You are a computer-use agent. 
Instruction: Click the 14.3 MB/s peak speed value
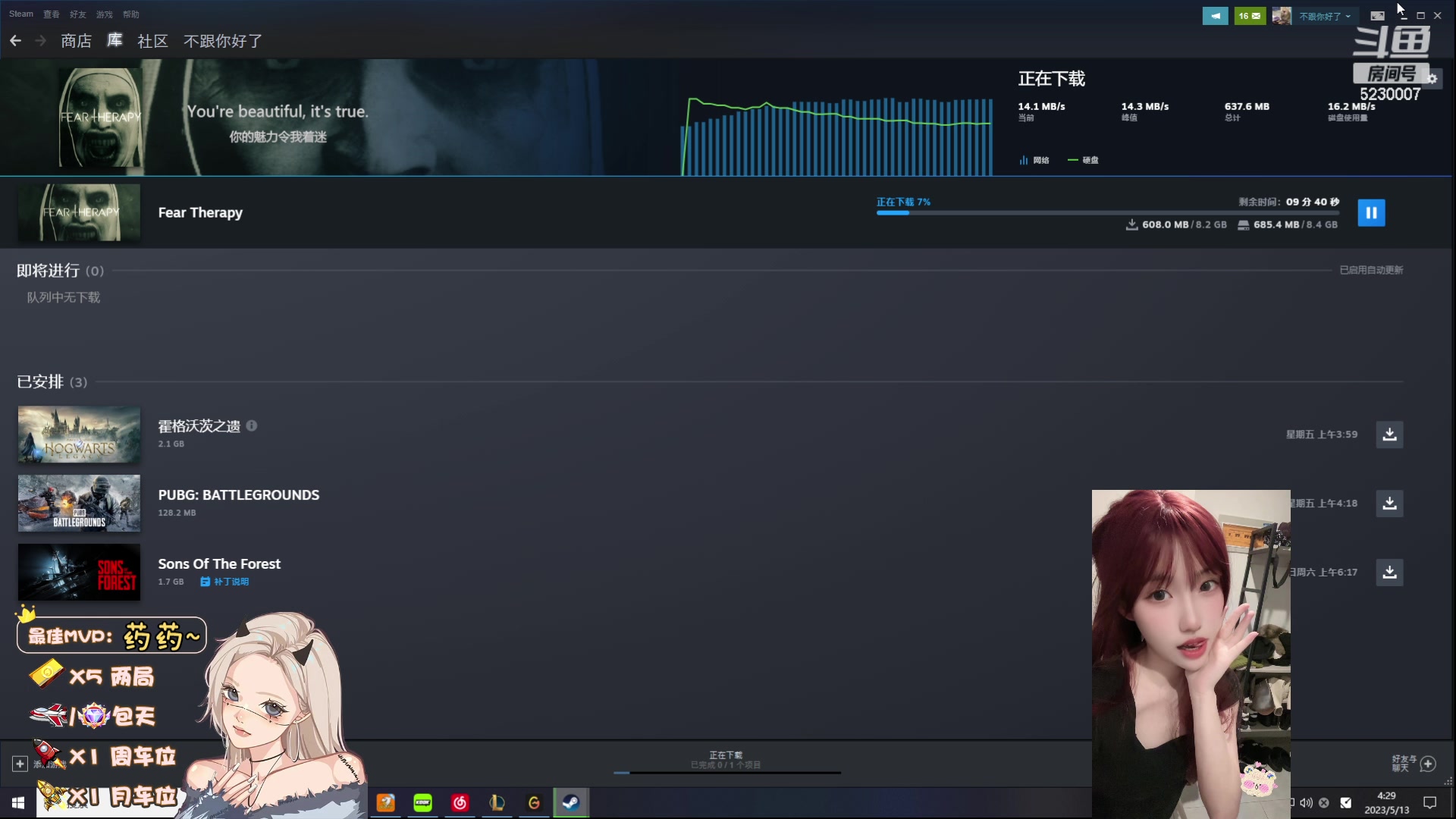(x=1145, y=107)
